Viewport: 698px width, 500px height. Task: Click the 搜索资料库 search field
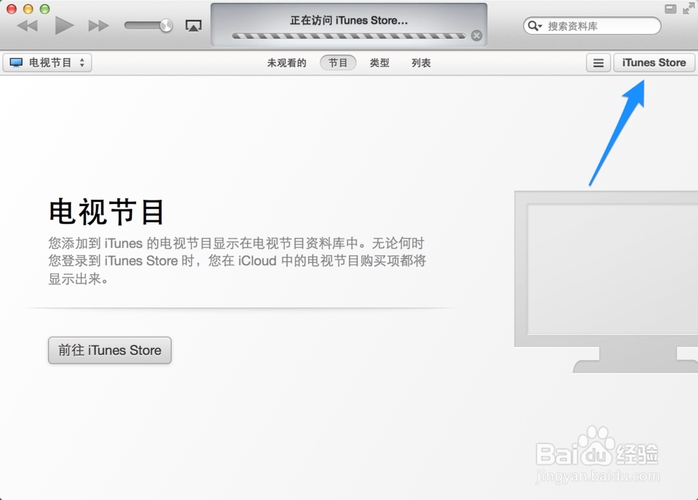pos(592,26)
